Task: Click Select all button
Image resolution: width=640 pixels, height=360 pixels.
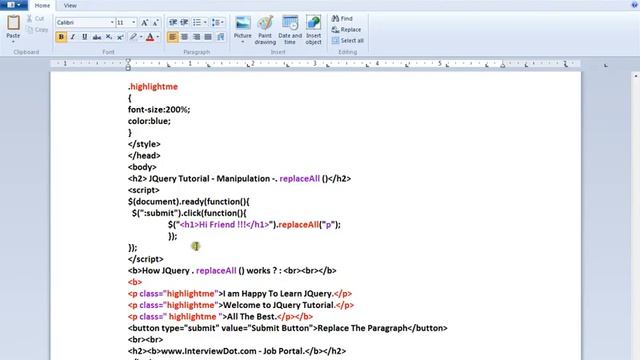Action: (x=348, y=40)
